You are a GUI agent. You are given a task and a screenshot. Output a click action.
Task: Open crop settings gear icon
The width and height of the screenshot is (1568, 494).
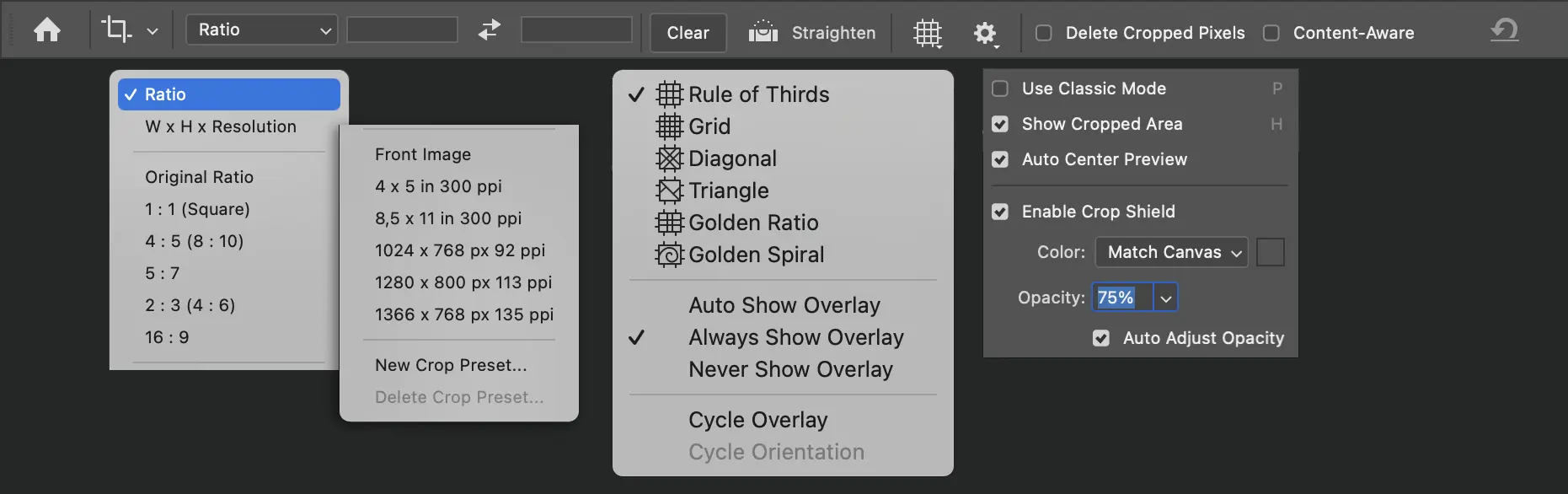coord(984,33)
